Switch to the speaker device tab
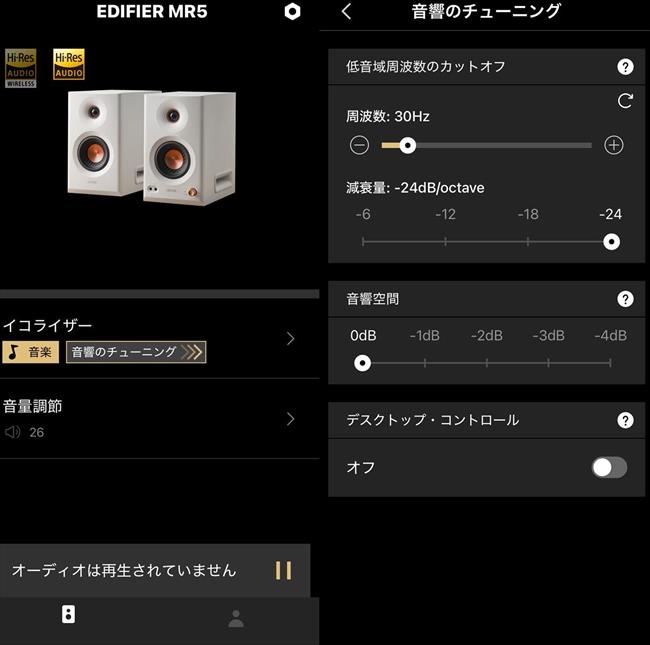 [68, 614]
